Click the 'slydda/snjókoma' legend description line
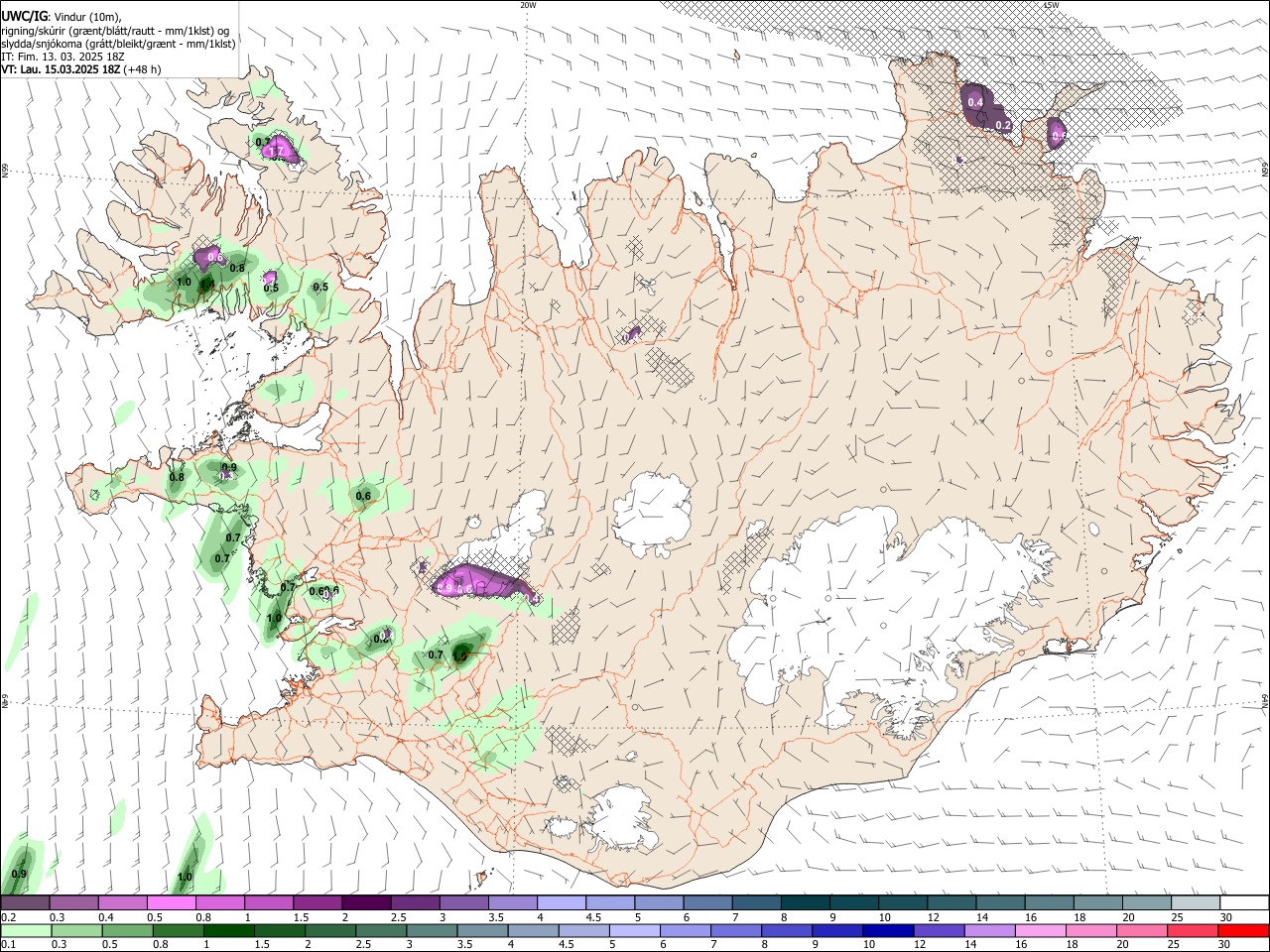The width and height of the screenshot is (1270, 952). pos(118,43)
